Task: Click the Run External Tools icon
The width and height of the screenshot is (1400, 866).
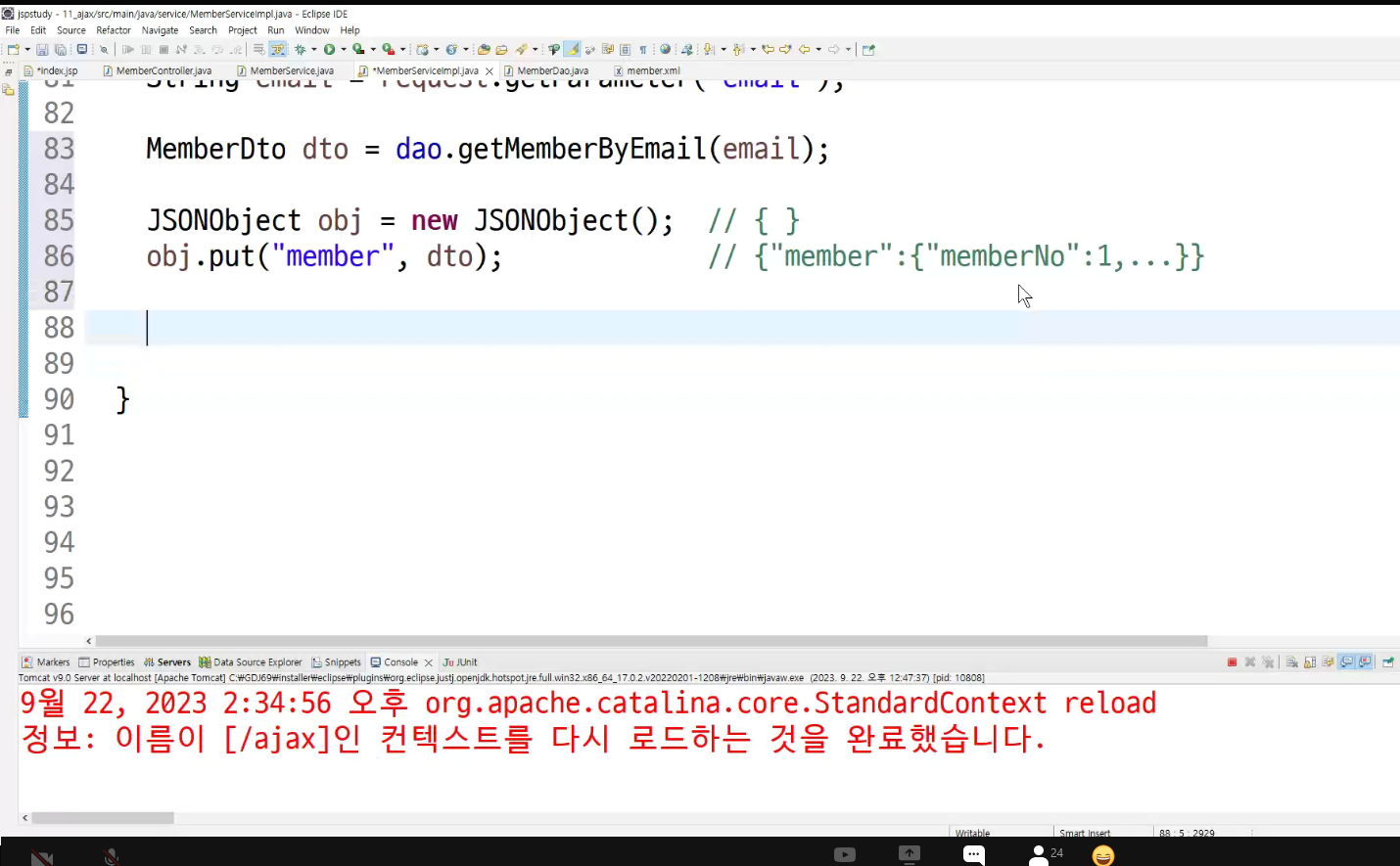Action: pyautogui.click(x=388, y=49)
